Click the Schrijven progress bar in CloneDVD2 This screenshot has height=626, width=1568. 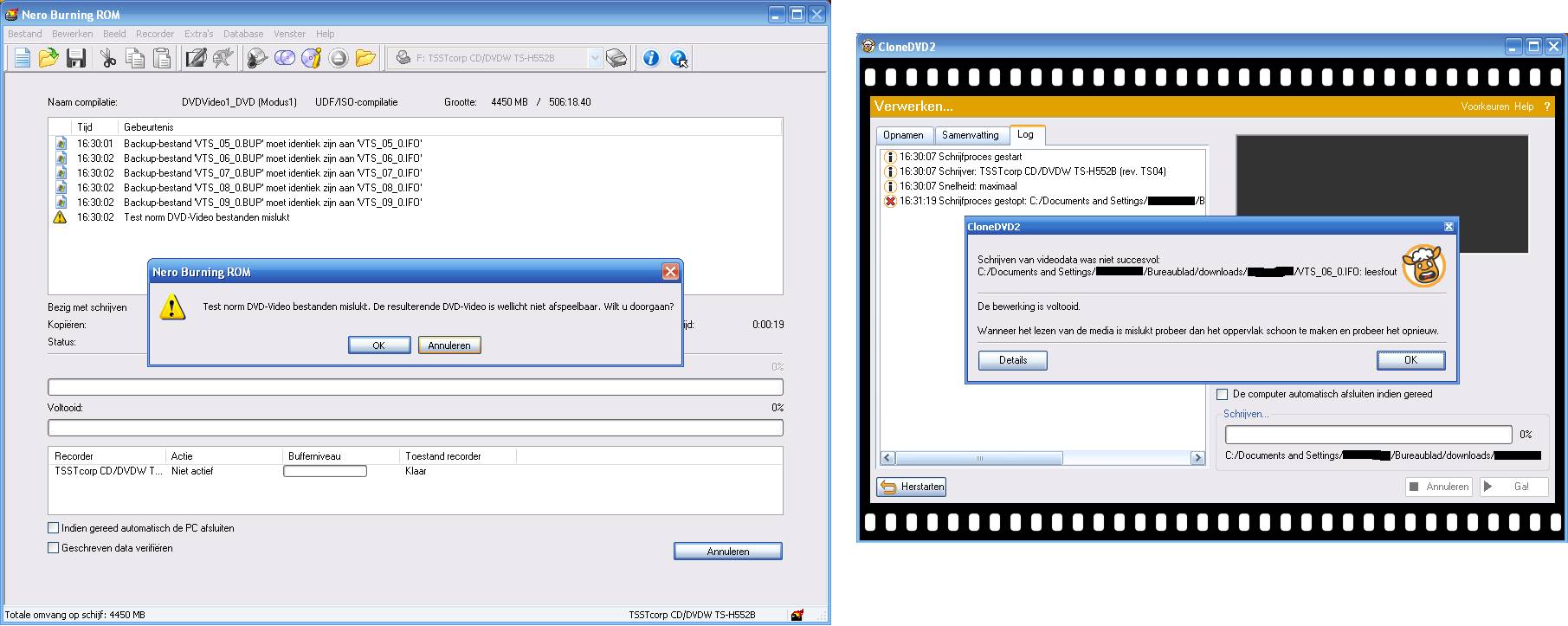(x=1369, y=435)
